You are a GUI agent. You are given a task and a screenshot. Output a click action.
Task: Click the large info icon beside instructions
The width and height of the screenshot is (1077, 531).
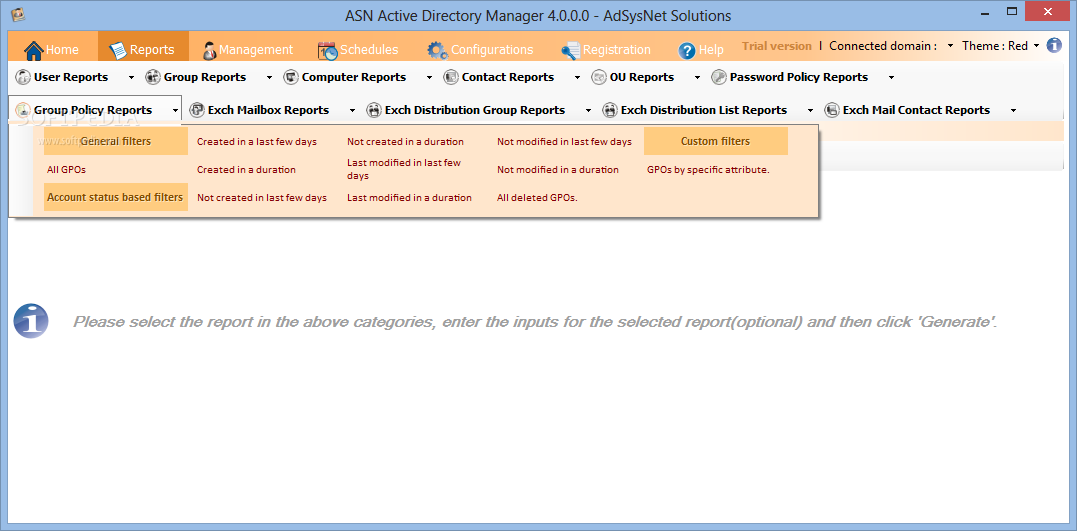pos(31,321)
